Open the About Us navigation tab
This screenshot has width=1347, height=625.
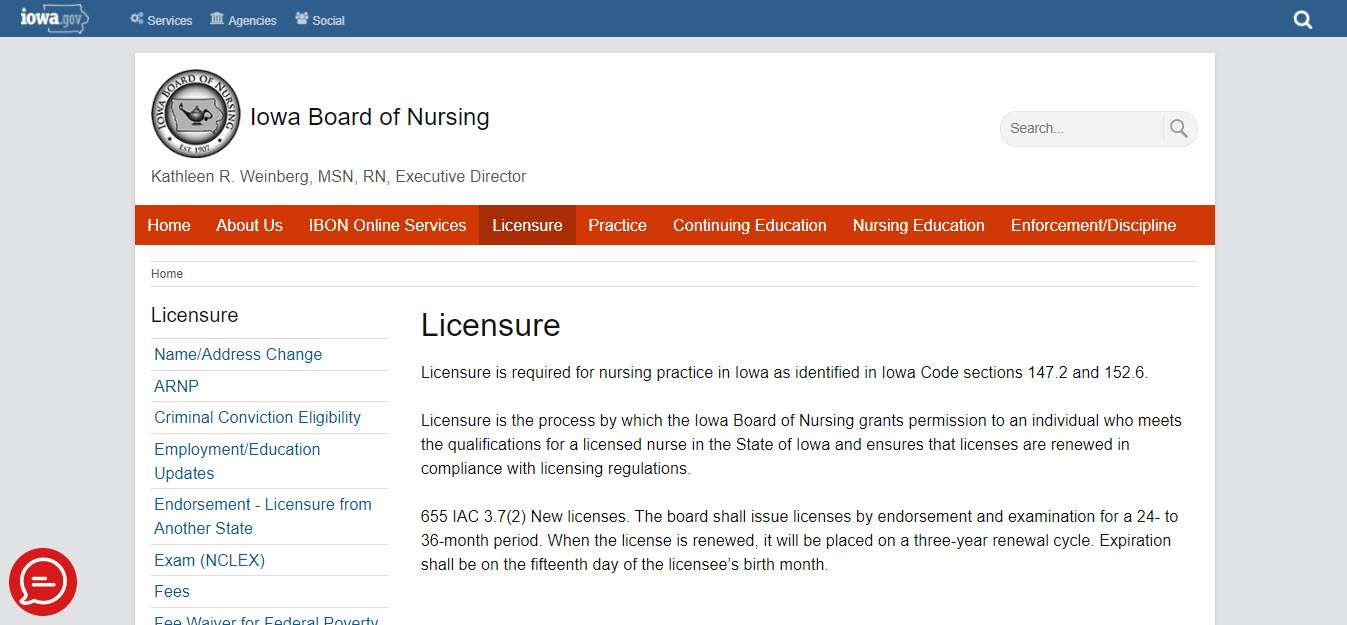[249, 225]
